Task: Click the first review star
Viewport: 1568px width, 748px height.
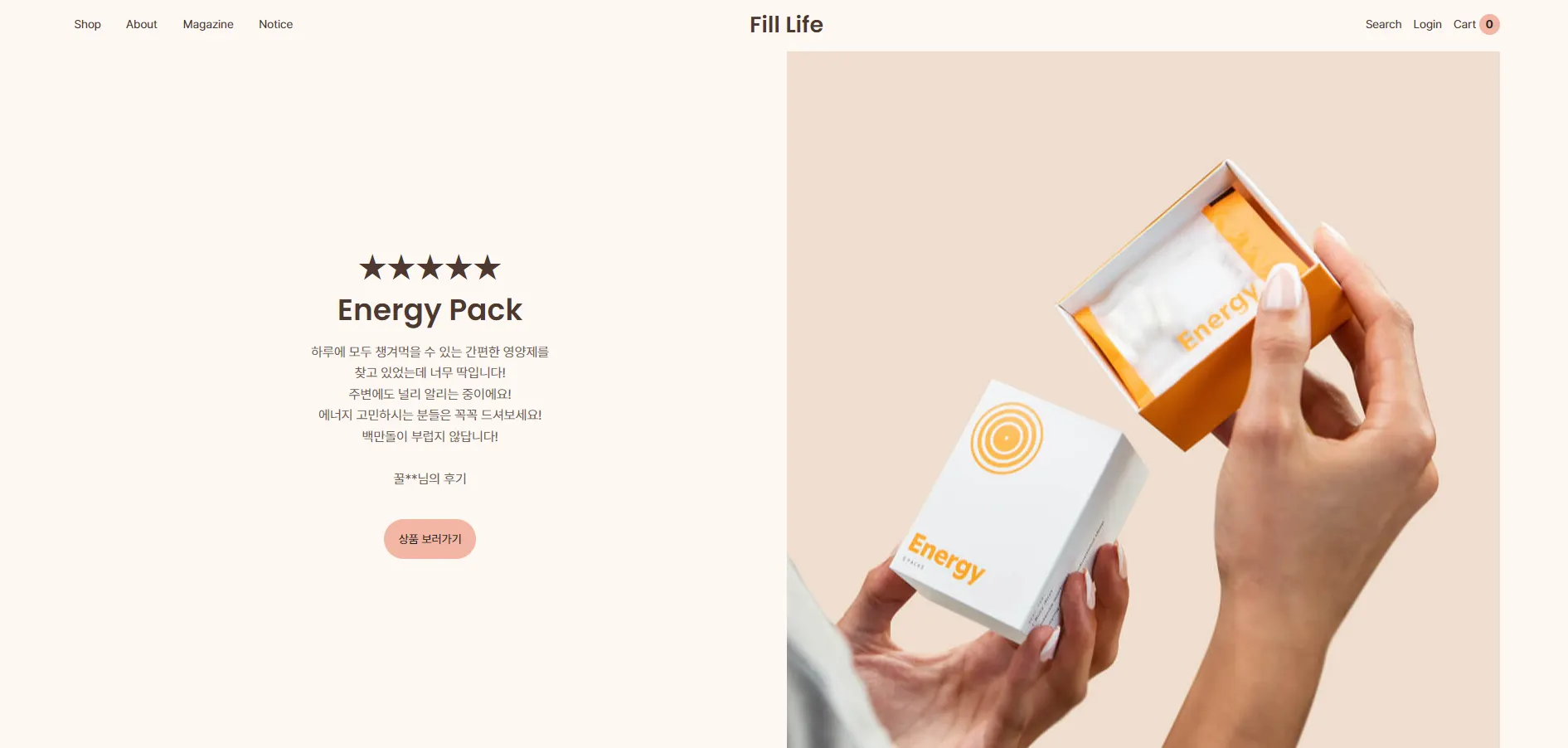Action: [x=372, y=267]
